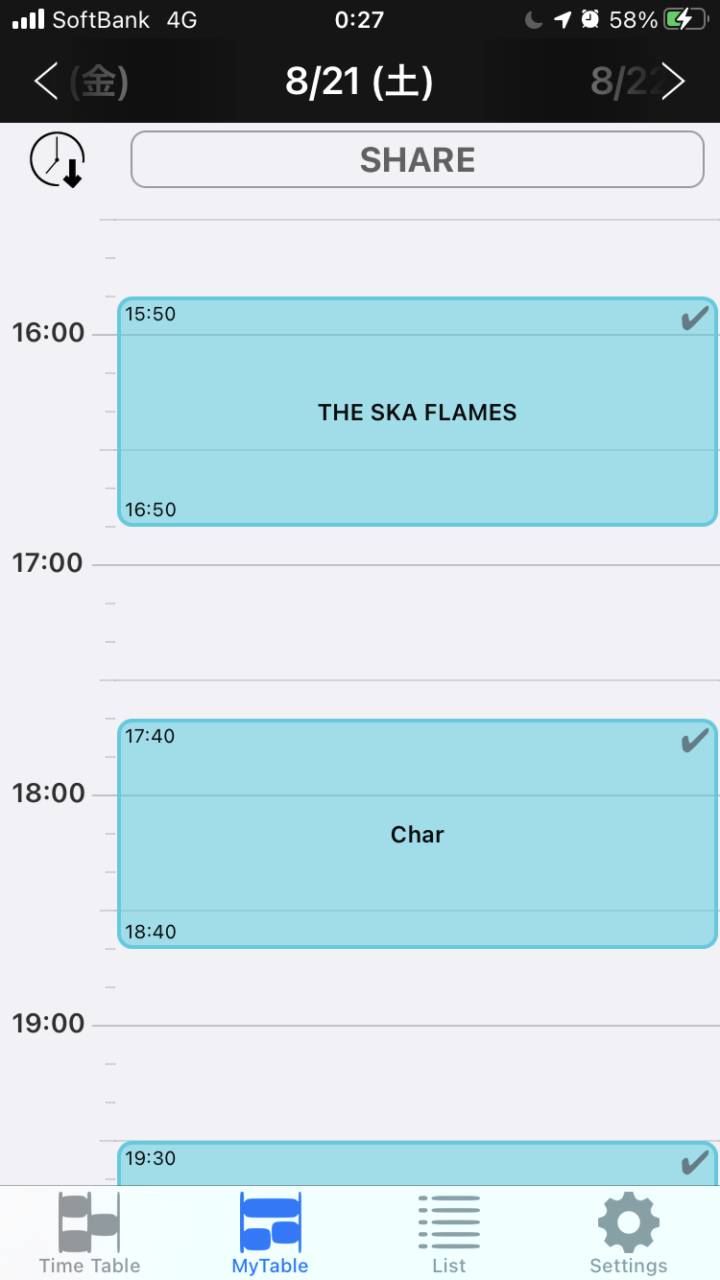Tap the Do Not Disturb moon icon
The width and height of the screenshot is (720, 1280).
coord(534,19)
